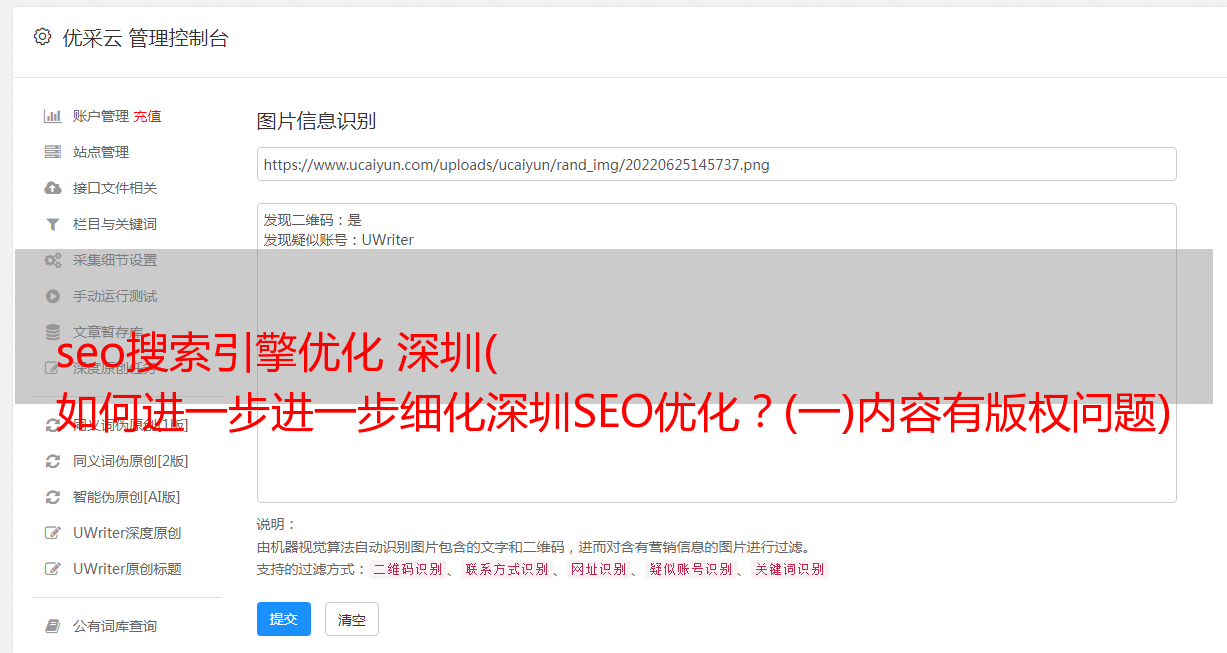Screen dimensions: 1227x653
Task: Click the 关键词识别 filter tag
Action: pos(789,569)
